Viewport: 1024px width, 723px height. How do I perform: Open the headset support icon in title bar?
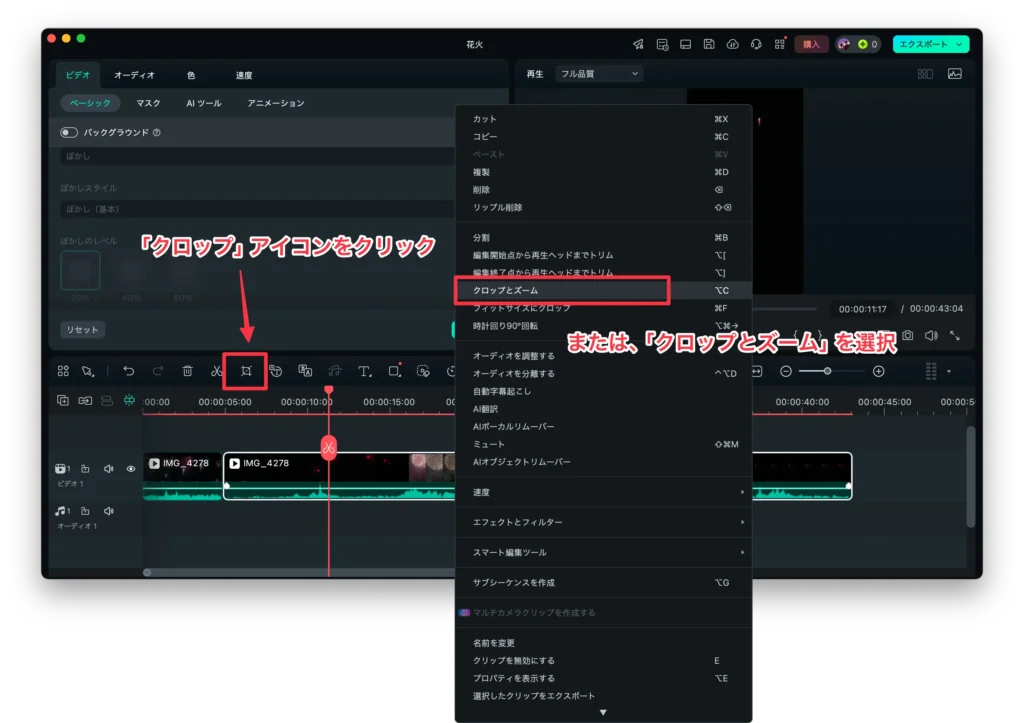pyautogui.click(x=756, y=44)
